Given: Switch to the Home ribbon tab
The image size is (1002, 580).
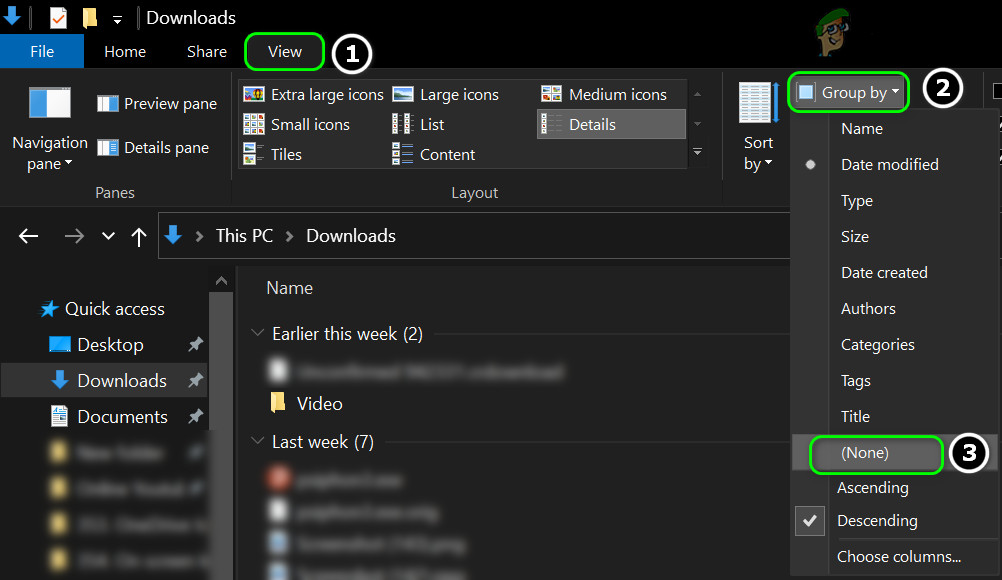Looking at the screenshot, I should 124,51.
